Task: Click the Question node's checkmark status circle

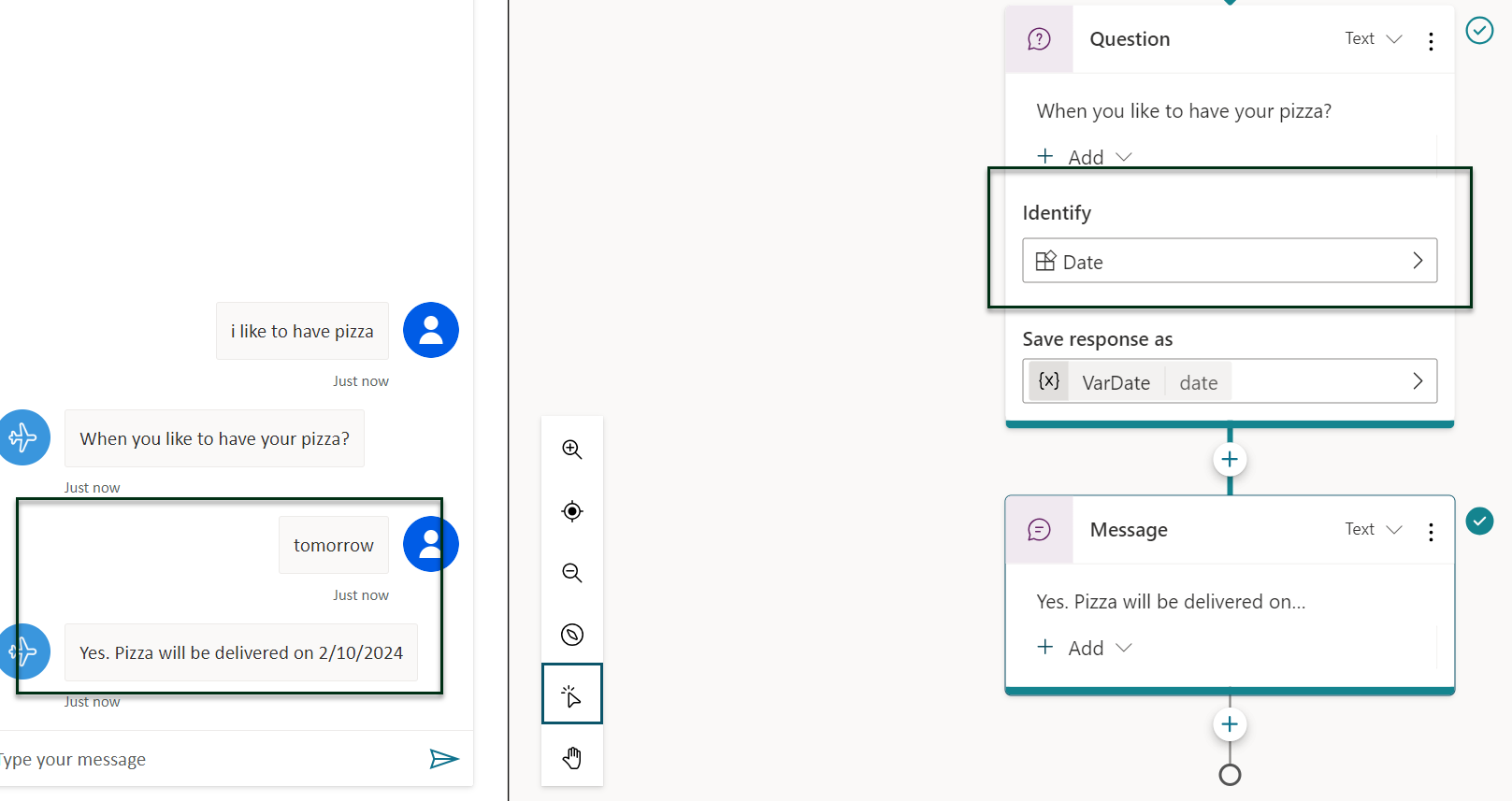Action: [x=1478, y=31]
